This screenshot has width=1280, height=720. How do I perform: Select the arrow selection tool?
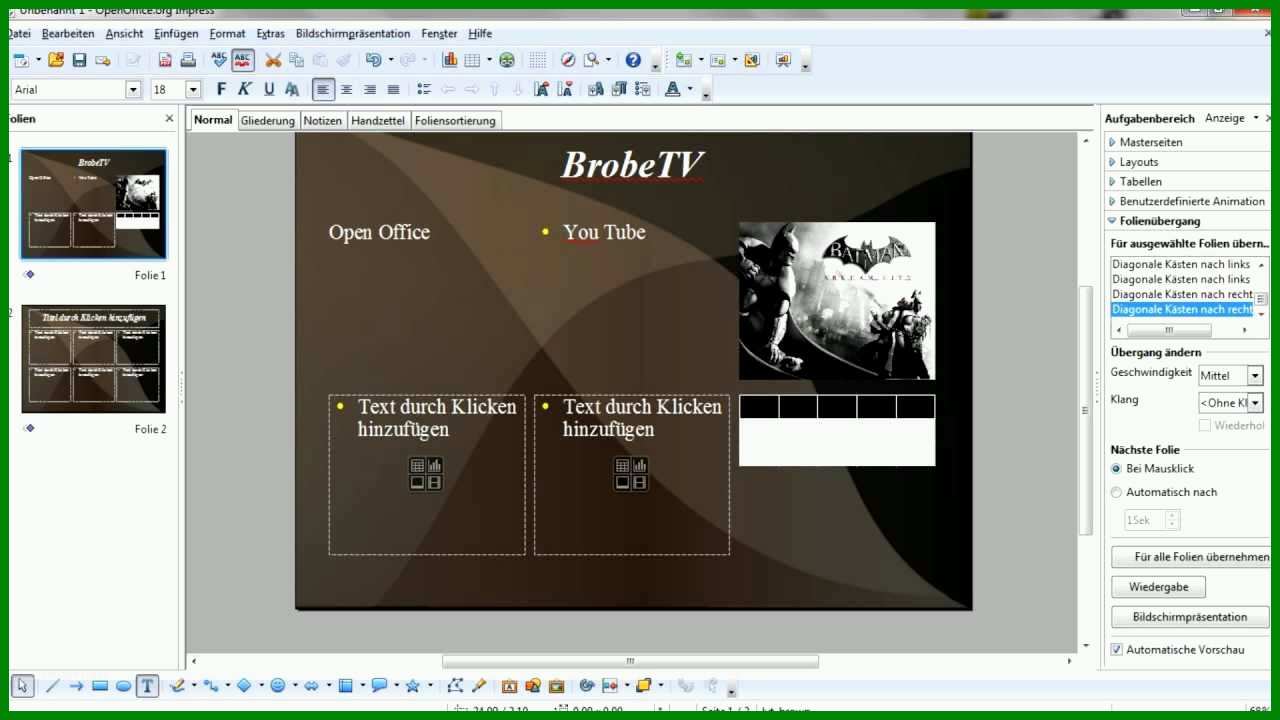(x=23, y=686)
